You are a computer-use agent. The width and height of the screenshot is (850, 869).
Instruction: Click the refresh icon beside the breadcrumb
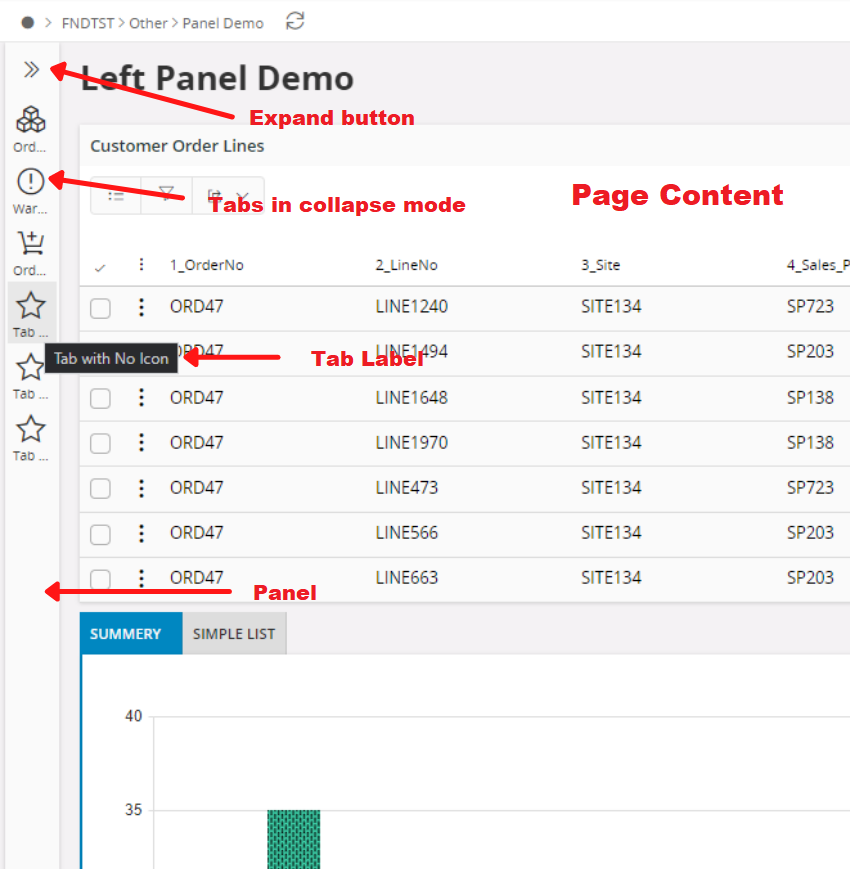(295, 21)
